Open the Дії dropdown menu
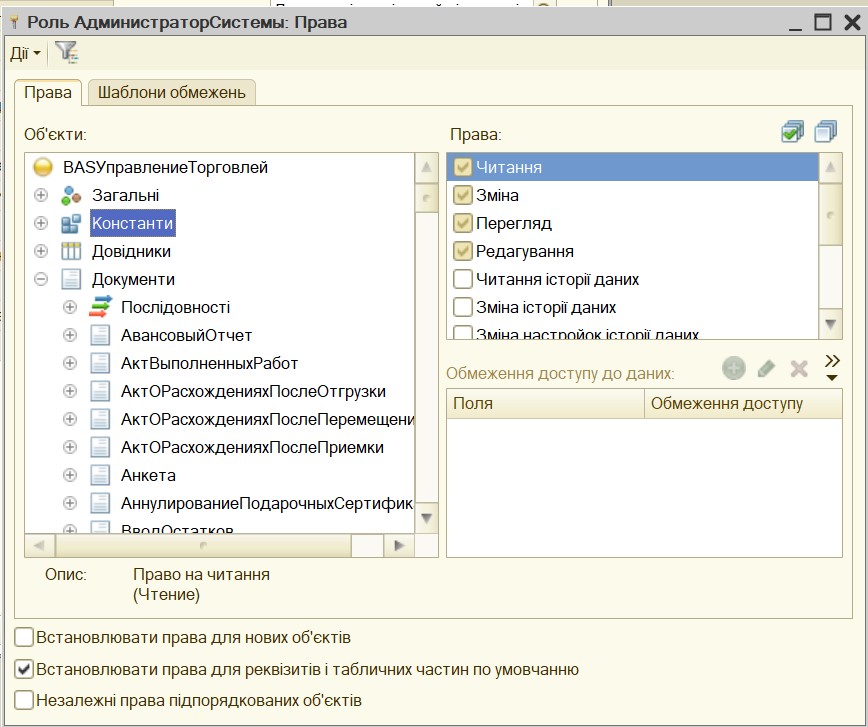 (x=25, y=53)
